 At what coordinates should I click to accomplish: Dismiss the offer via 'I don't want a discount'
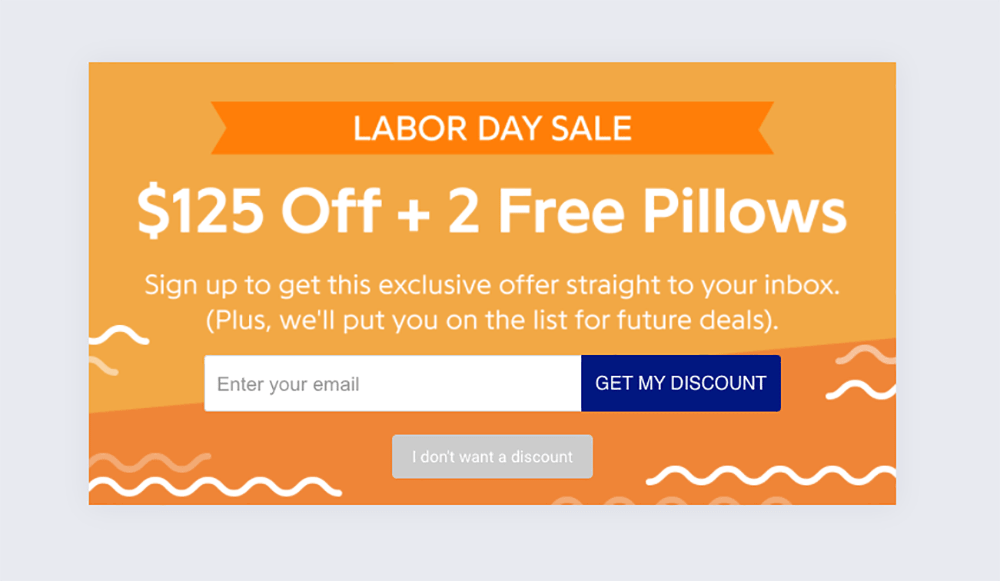pyautogui.click(x=492, y=456)
